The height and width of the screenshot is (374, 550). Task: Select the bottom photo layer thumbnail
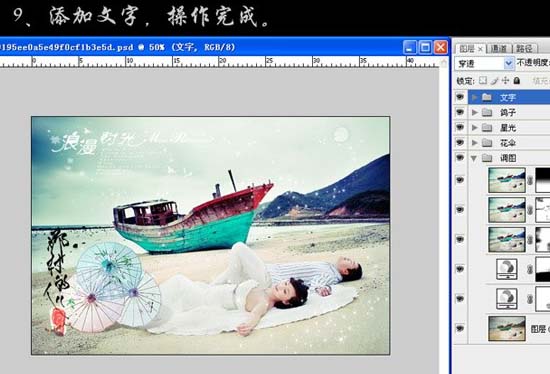507,329
